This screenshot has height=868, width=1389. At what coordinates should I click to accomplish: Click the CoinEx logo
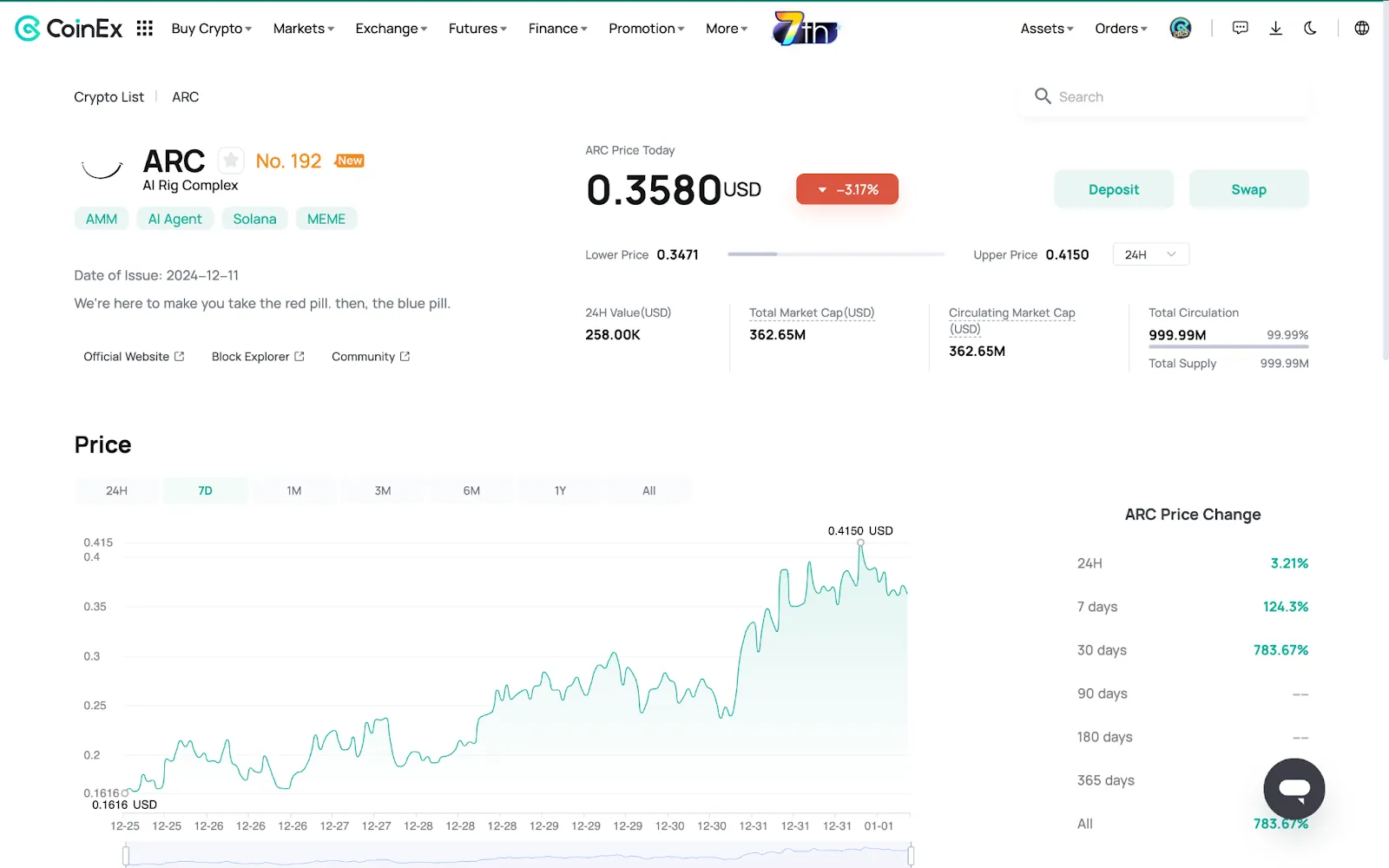tap(69, 29)
